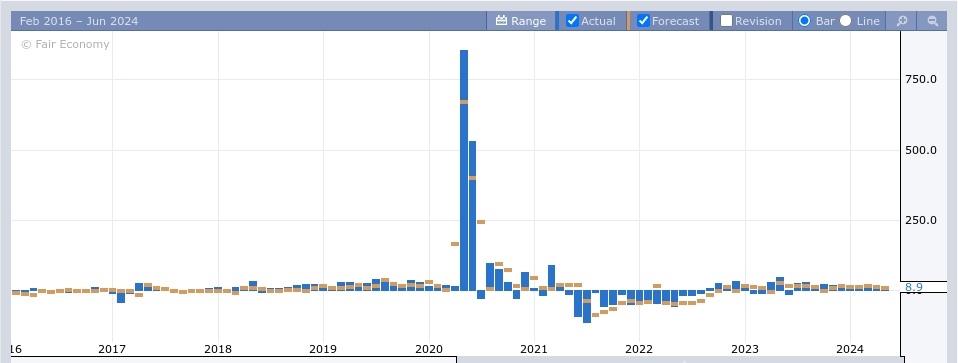
Task: Click the Feb 2016 – Jun 2024 date label
Action: [x=79, y=21]
